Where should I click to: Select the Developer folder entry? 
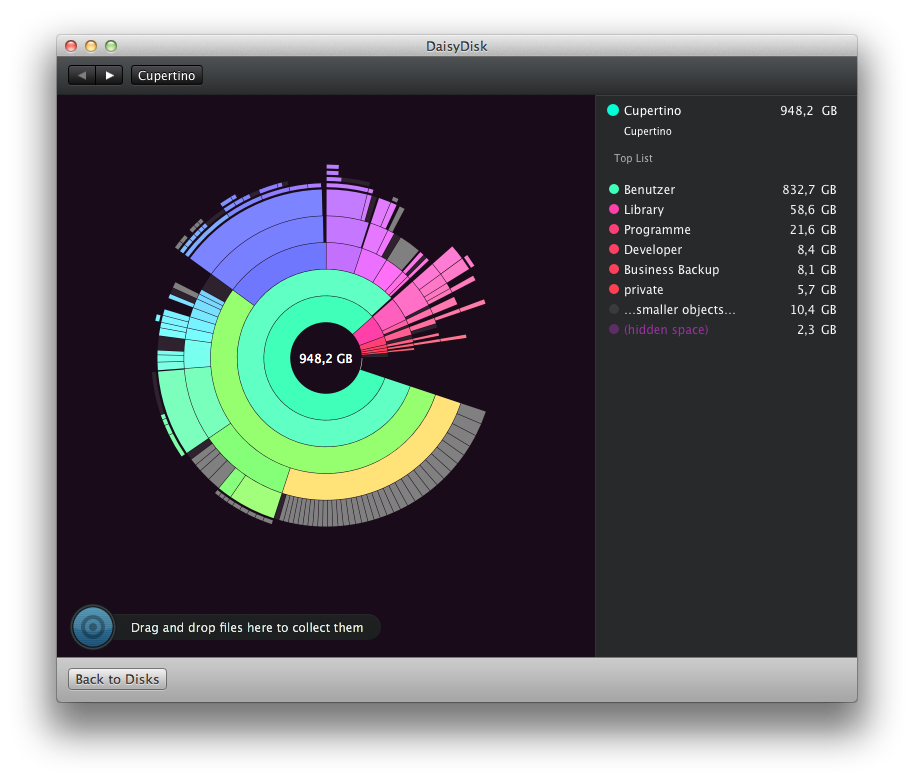click(723, 249)
